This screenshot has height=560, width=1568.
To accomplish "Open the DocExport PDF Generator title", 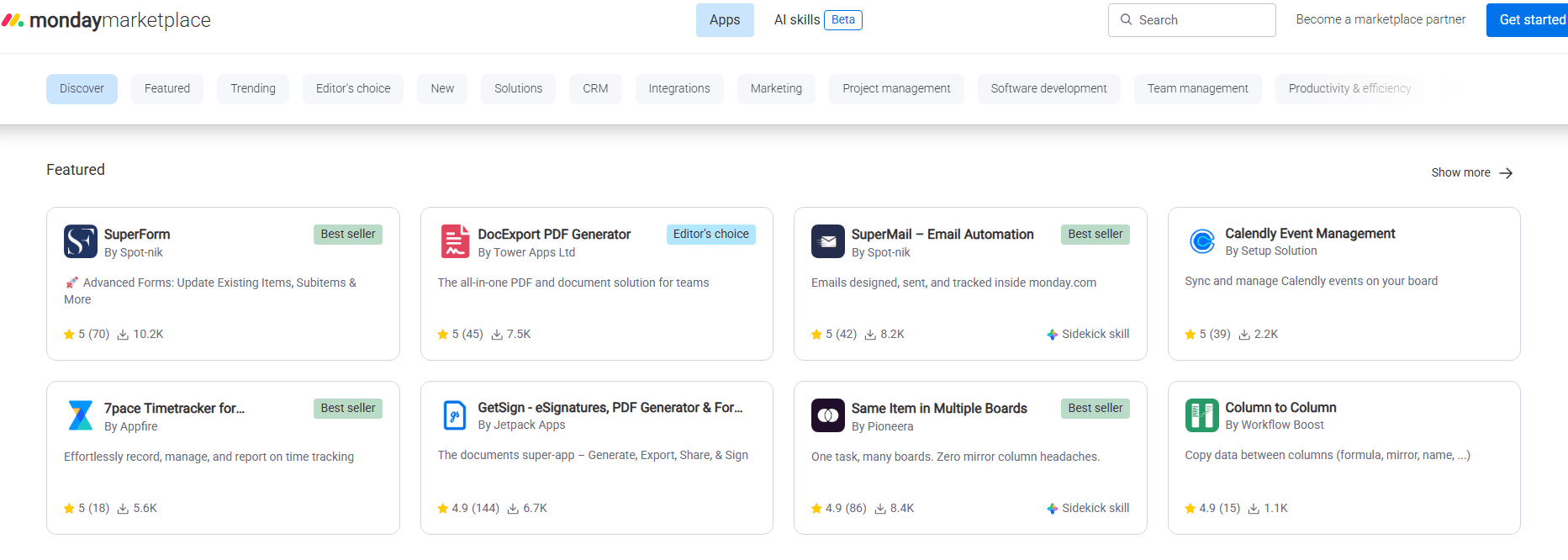I will [554, 235].
